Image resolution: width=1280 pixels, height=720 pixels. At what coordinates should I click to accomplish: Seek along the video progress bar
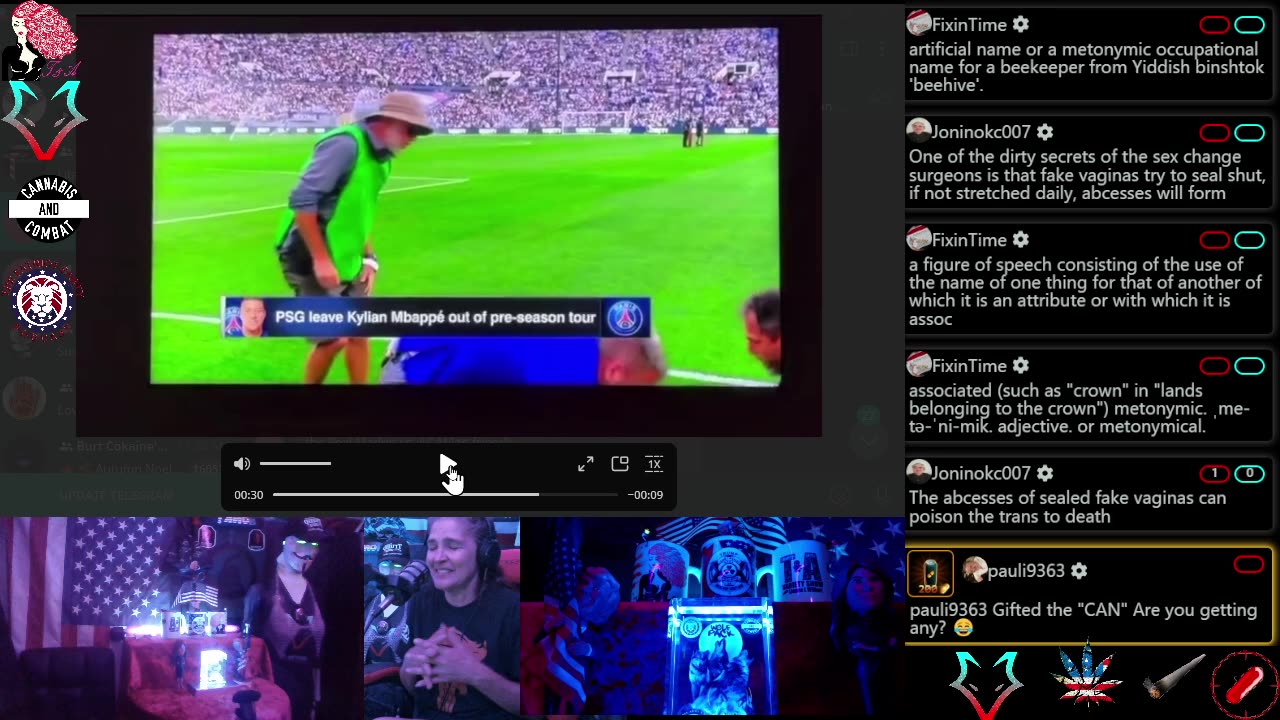point(445,495)
